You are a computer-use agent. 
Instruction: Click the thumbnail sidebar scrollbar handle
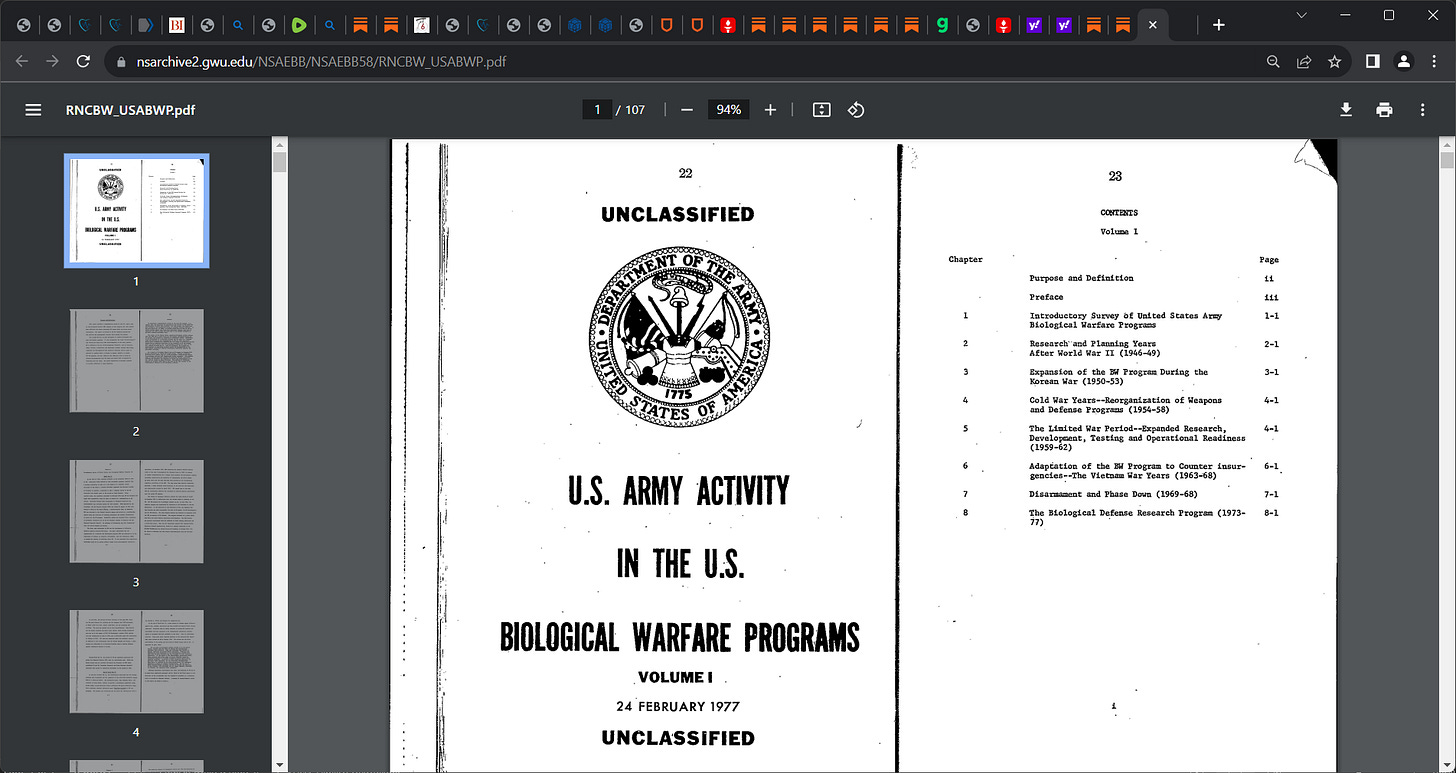click(x=280, y=163)
